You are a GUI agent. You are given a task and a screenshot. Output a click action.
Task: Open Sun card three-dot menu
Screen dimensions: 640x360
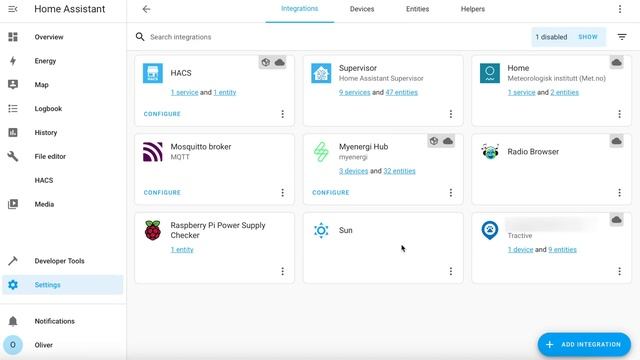451,271
